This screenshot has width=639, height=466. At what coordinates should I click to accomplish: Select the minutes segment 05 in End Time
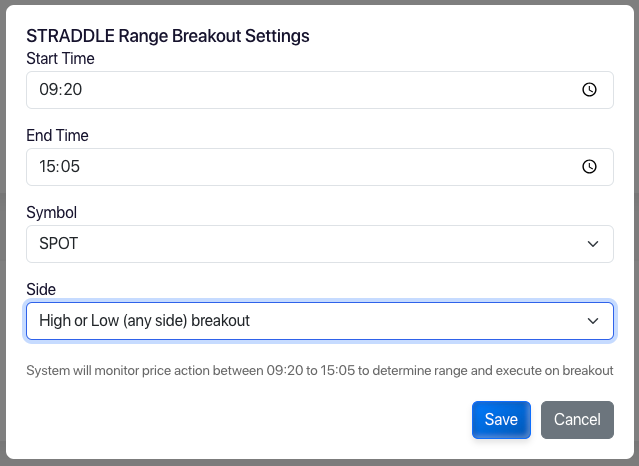(70, 167)
